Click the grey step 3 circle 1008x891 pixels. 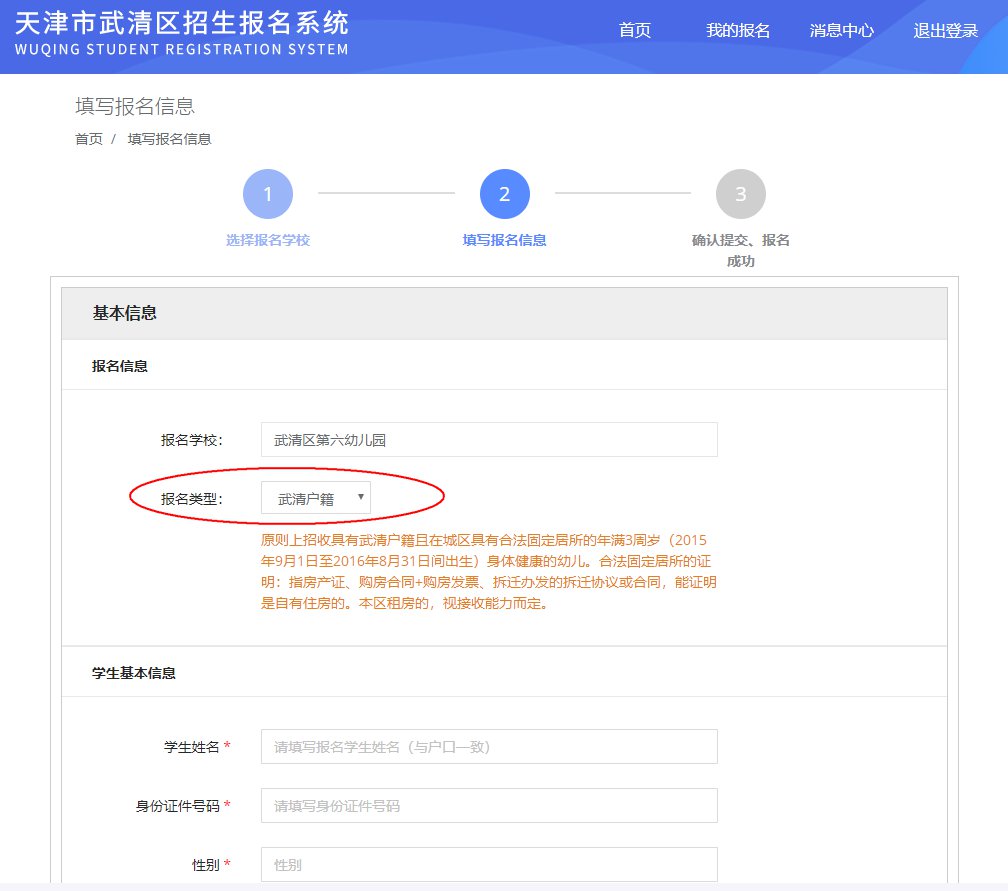(x=740, y=194)
